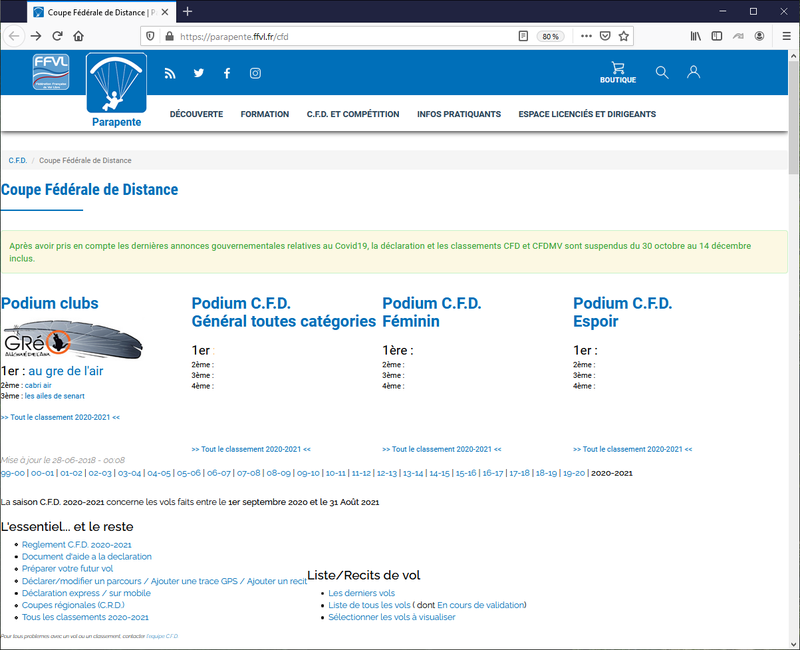The width and height of the screenshot is (800, 650).
Task: Select the 19-20 season link
Action: point(574,473)
